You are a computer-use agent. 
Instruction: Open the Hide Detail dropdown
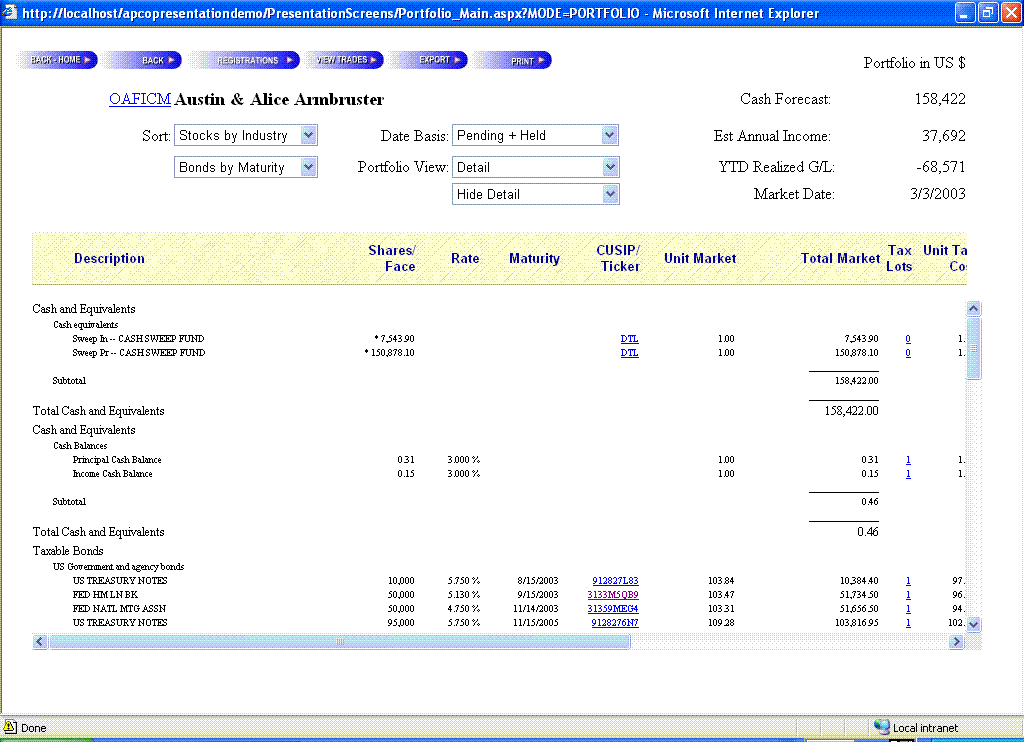pyautogui.click(x=535, y=194)
